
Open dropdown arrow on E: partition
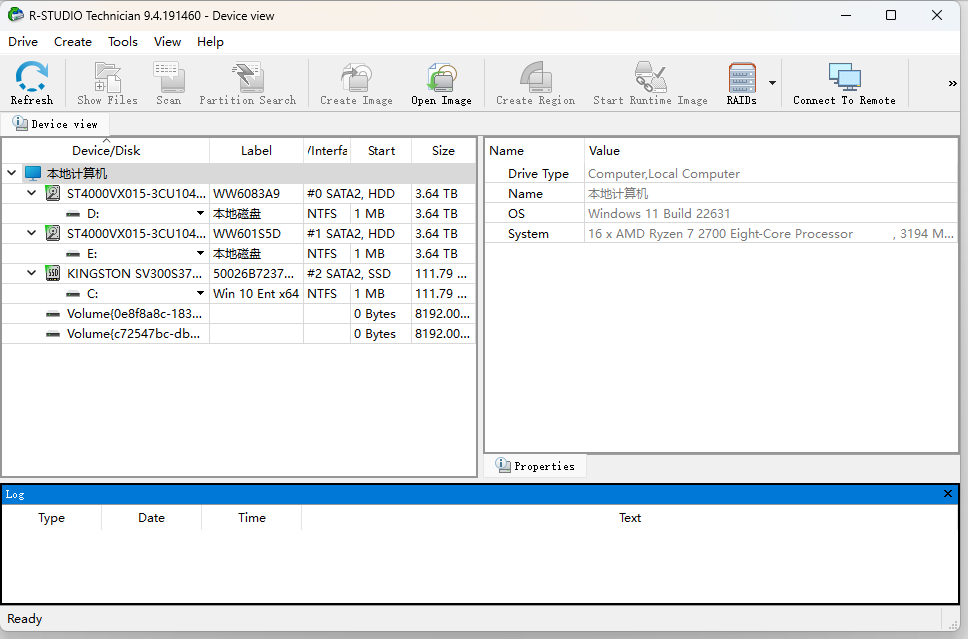201,253
